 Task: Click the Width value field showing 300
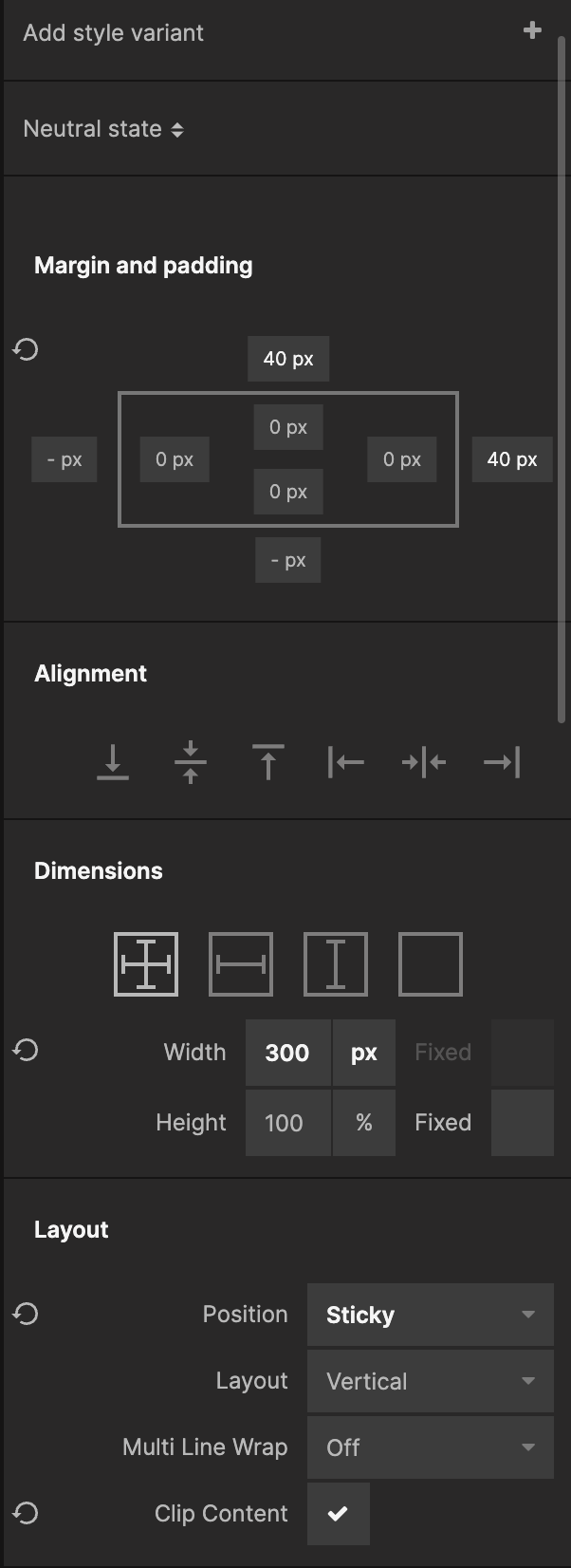point(287,1053)
